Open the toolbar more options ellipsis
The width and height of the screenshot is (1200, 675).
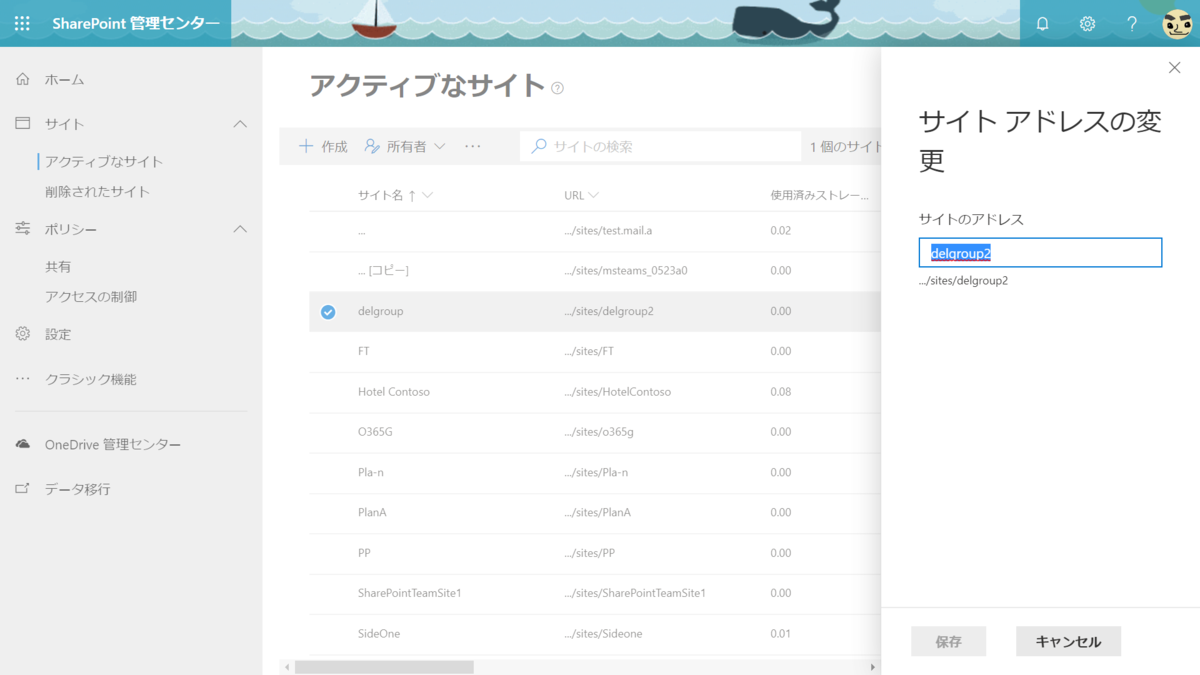coord(473,146)
